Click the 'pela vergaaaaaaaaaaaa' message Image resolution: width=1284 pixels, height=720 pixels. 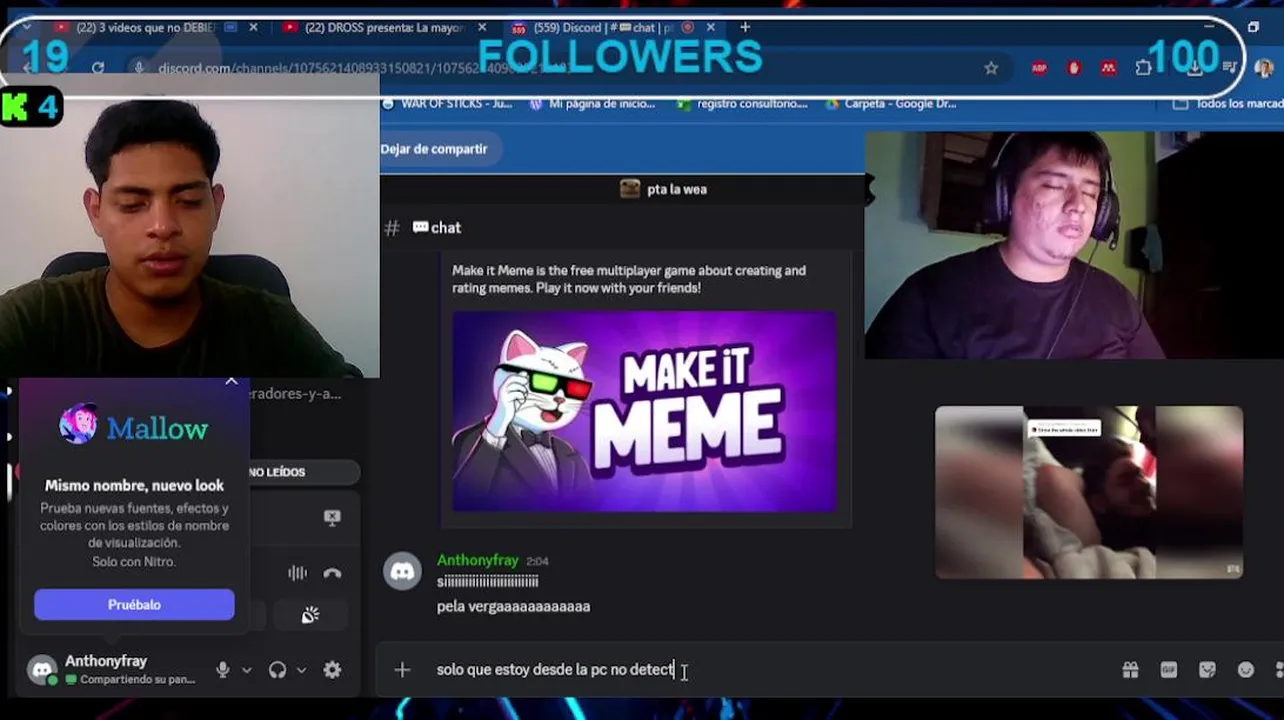coord(513,606)
